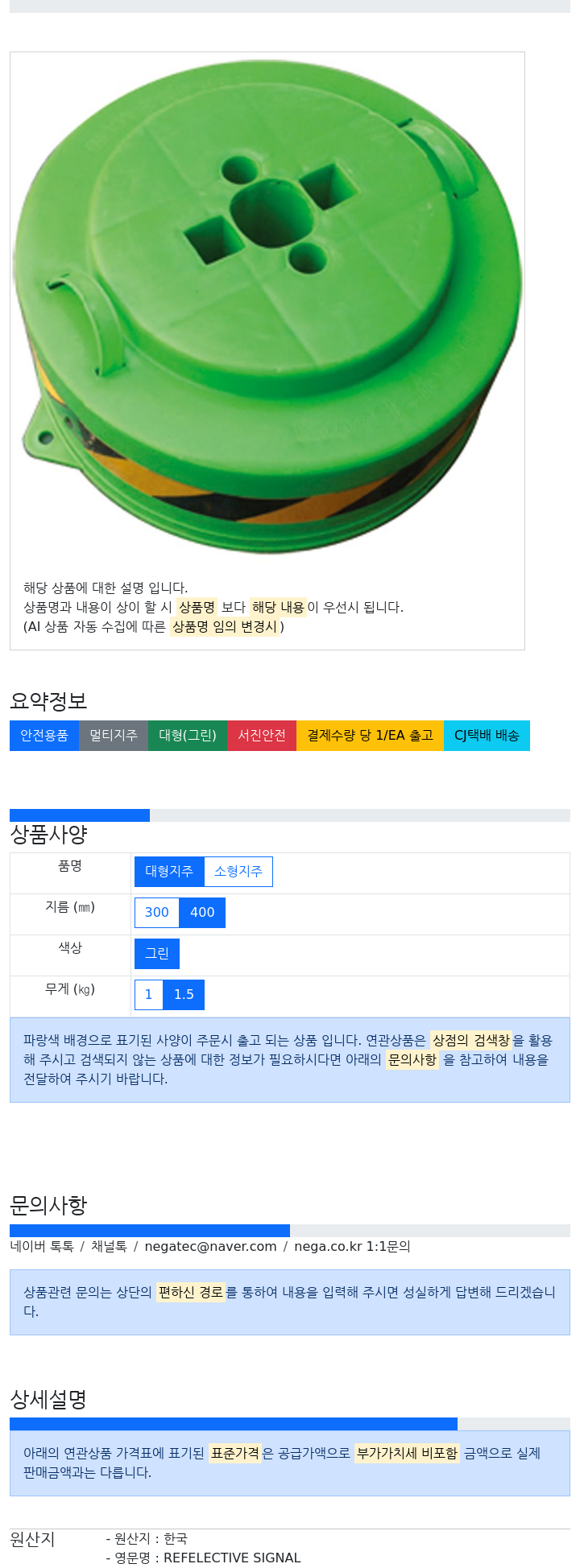580x1568 pixels.
Task: Open the 채널톡 inquiry link
Action: coord(109,1247)
